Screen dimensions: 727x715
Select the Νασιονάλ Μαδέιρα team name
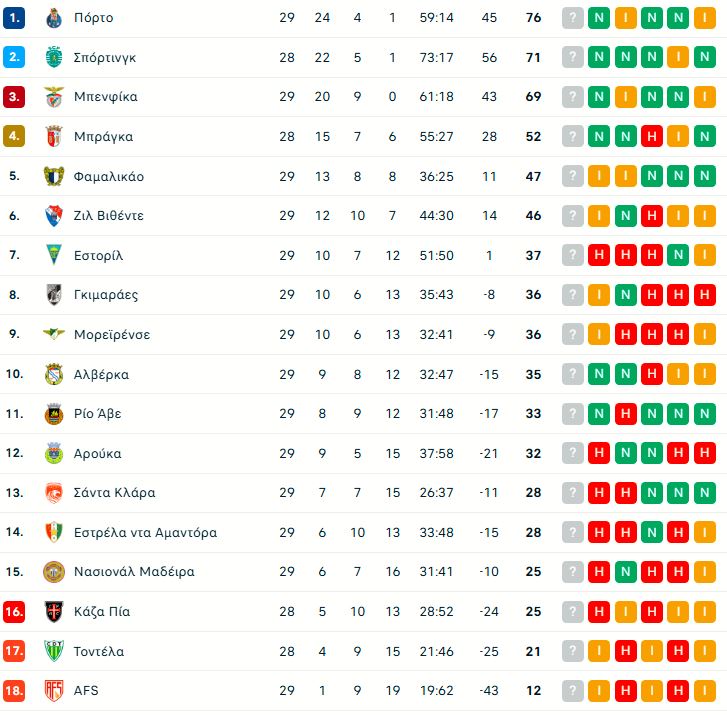point(134,572)
